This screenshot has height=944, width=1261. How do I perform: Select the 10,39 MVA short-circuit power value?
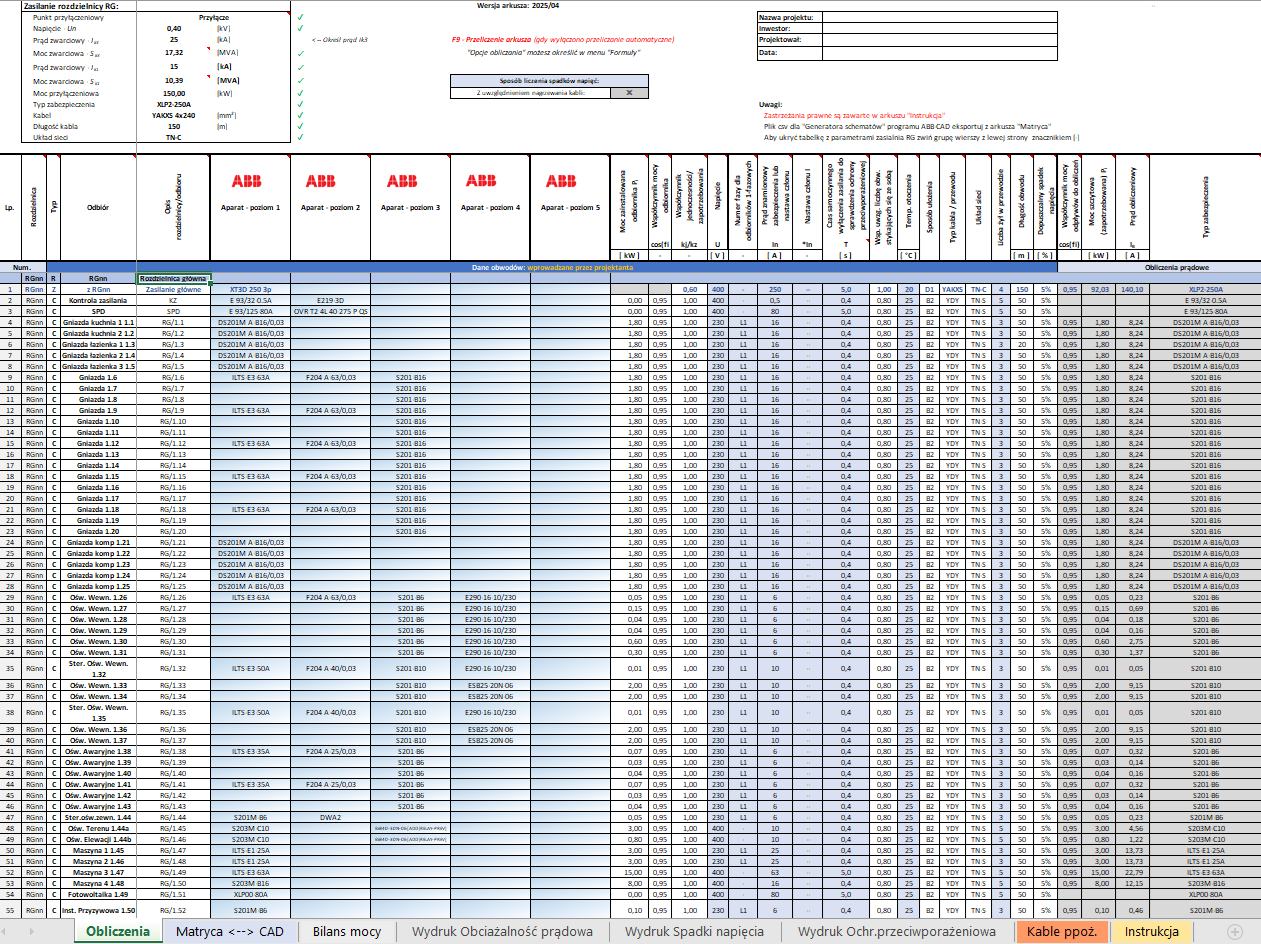174,79
